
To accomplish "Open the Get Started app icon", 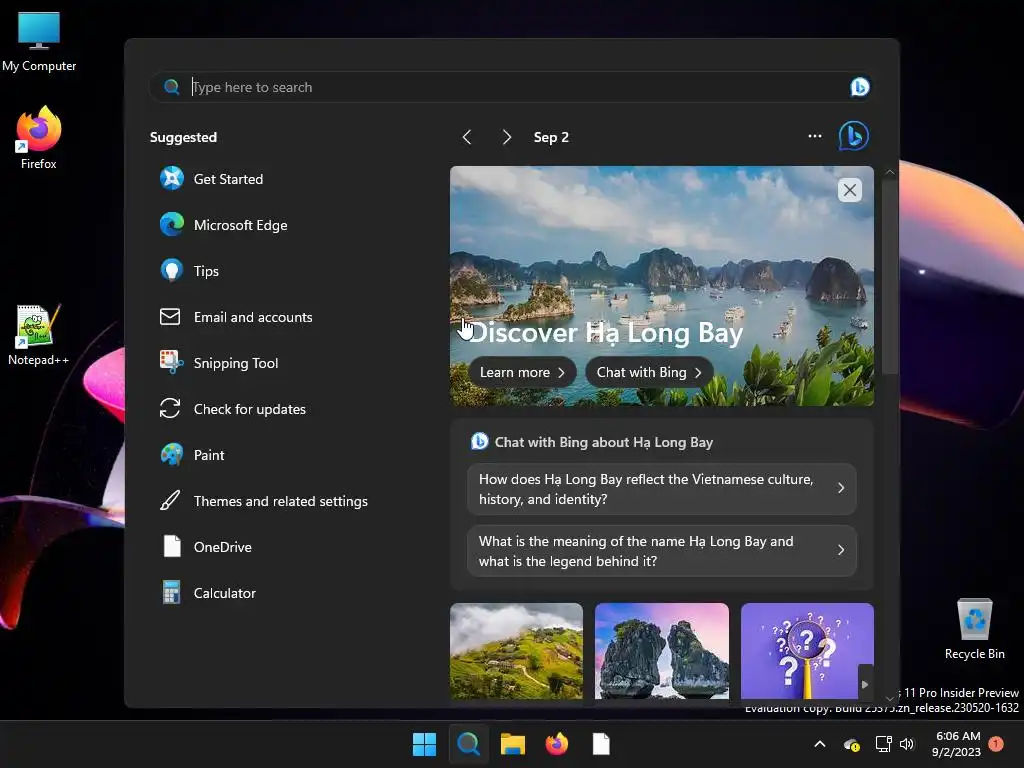I will pos(172,178).
